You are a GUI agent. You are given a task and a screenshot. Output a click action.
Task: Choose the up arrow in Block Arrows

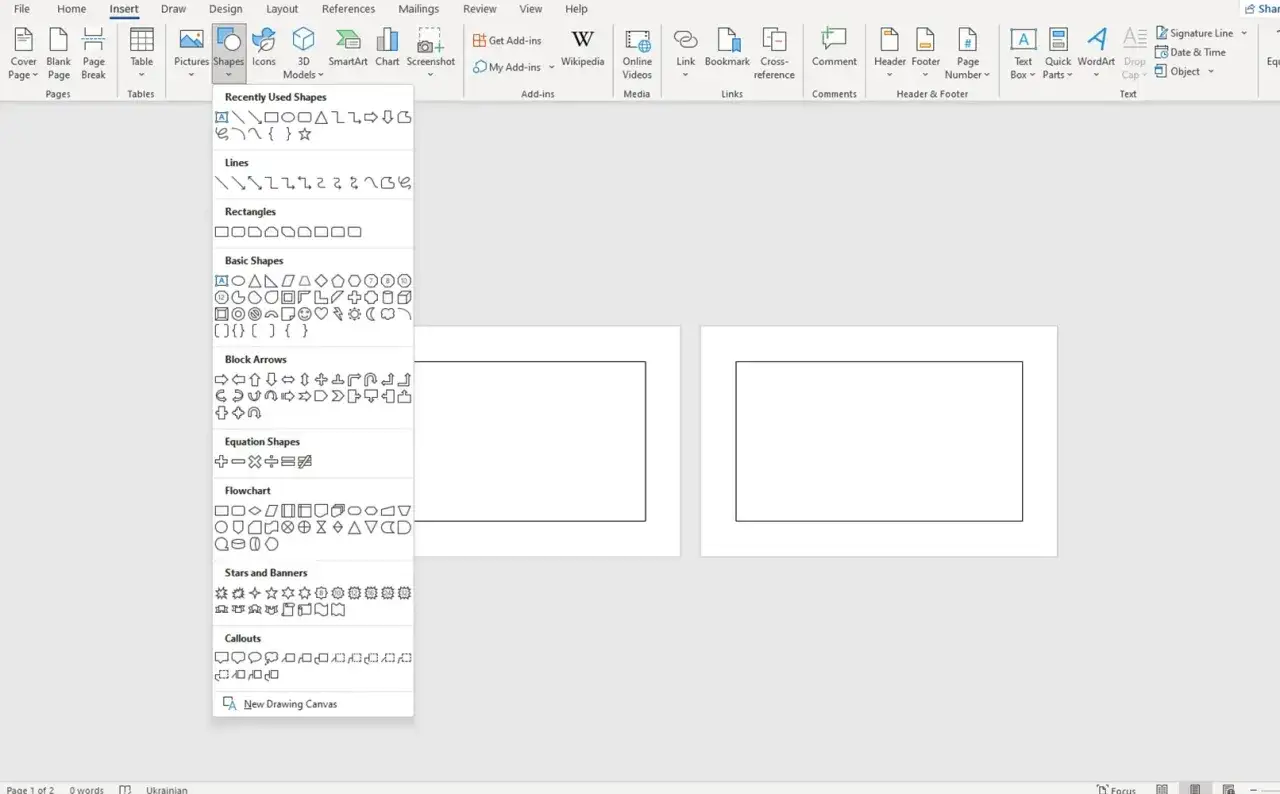click(255, 379)
